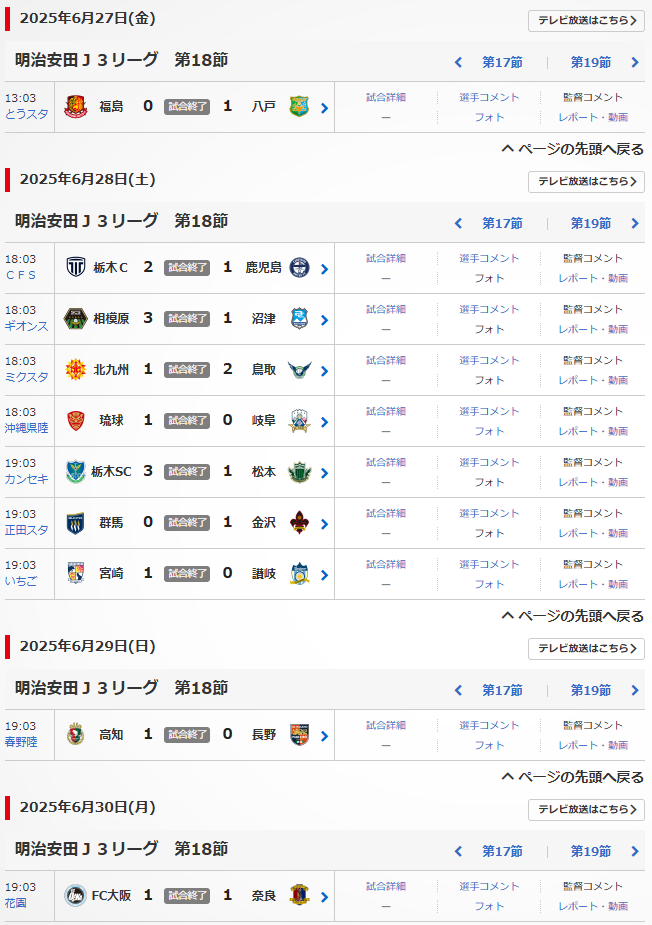
Task: Click テレビ放送はこちら button for June 29
Action: click(586, 648)
